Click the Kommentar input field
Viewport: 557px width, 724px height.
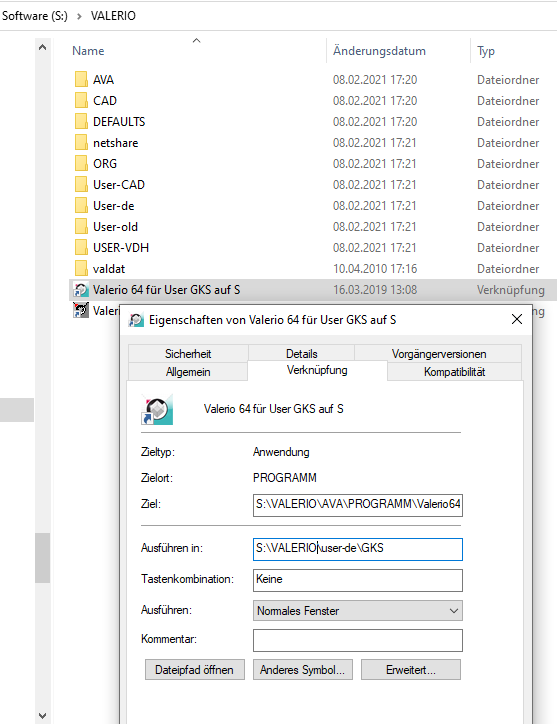pos(357,640)
